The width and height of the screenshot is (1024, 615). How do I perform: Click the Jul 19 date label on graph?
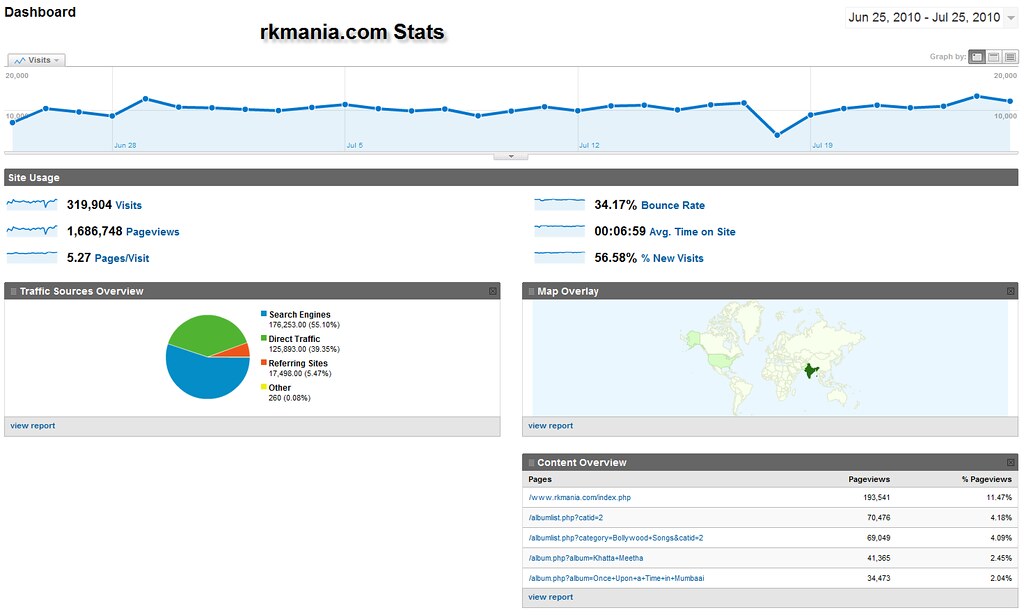[822, 146]
